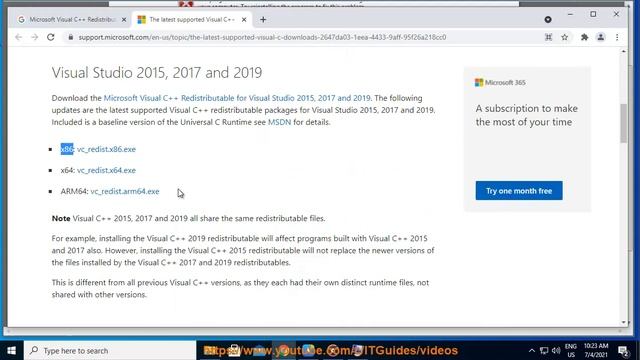The width and height of the screenshot is (640, 360).
Task: Close the Google search tab
Action: [124, 20]
